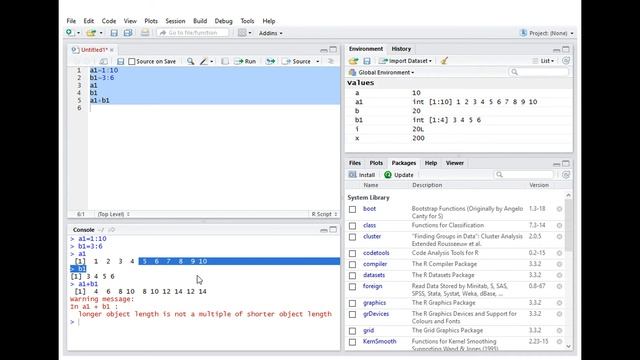Refresh the Environment pane

(566, 61)
